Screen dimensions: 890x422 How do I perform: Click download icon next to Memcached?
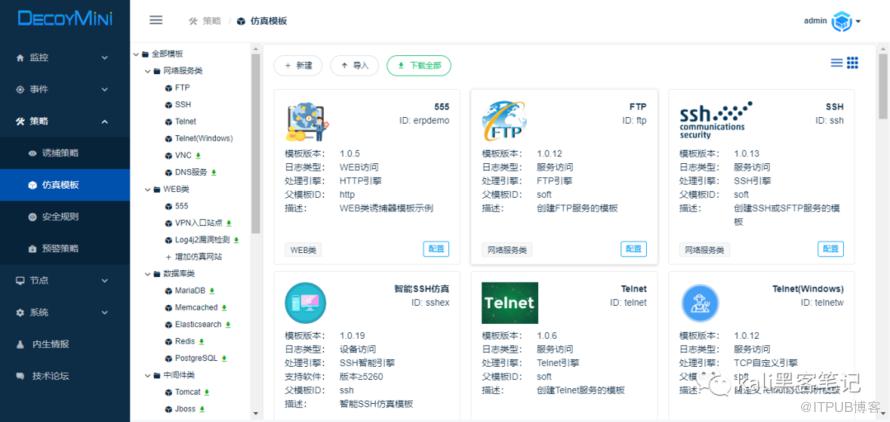224,307
